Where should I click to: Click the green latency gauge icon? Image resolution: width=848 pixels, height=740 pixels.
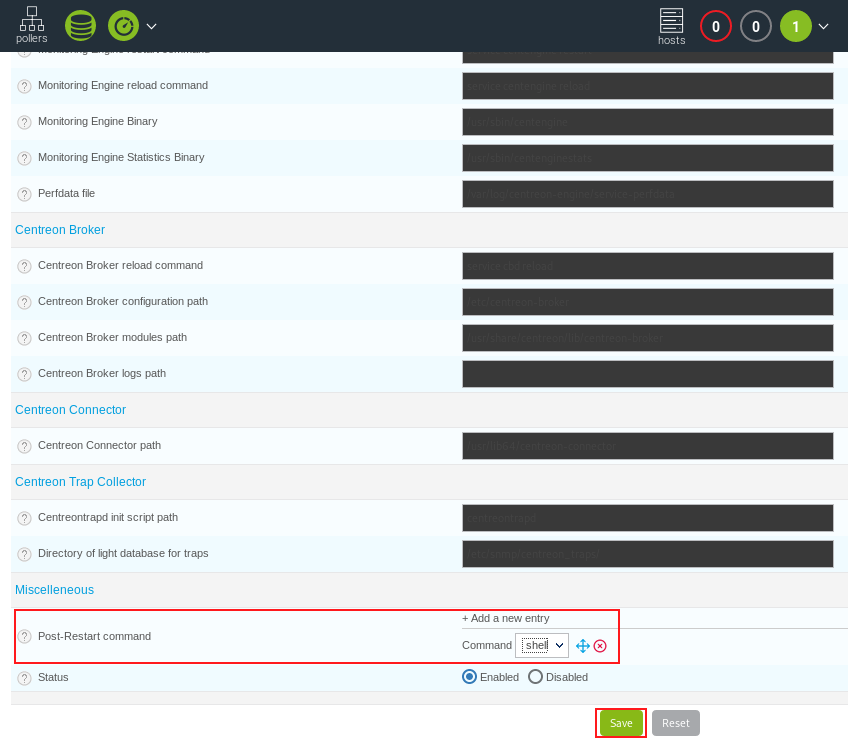tap(123, 25)
